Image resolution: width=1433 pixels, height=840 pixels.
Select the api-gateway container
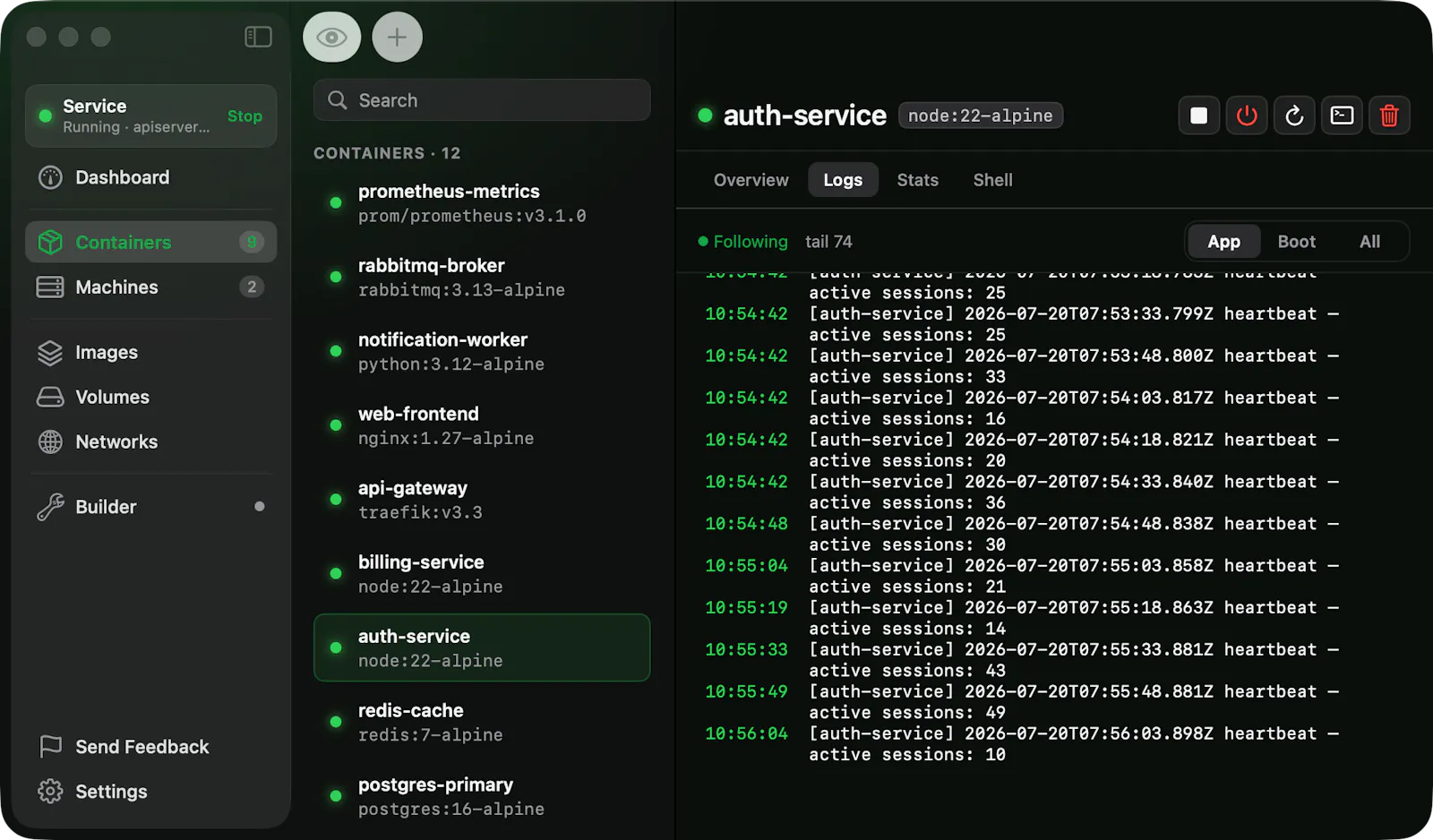(482, 500)
